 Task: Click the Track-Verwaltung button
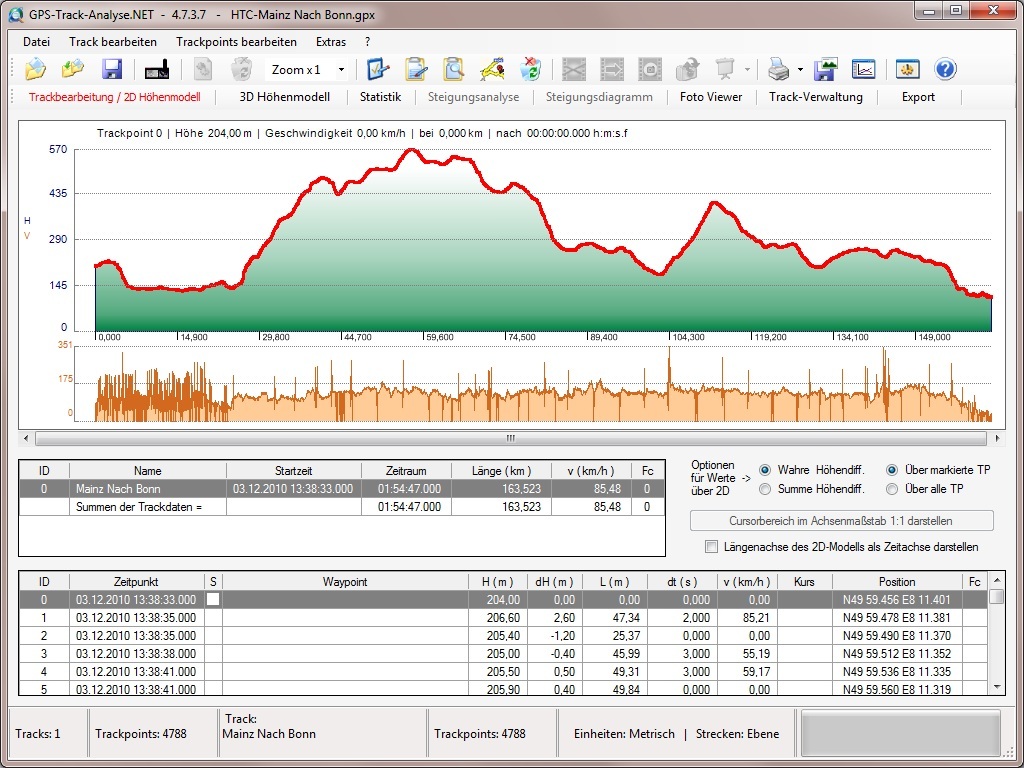815,97
